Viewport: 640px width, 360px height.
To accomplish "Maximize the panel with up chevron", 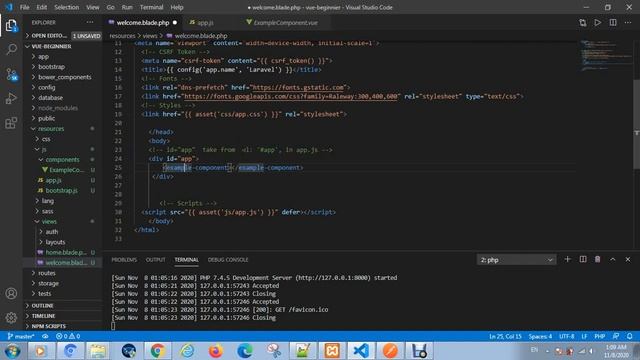I will (613, 260).
